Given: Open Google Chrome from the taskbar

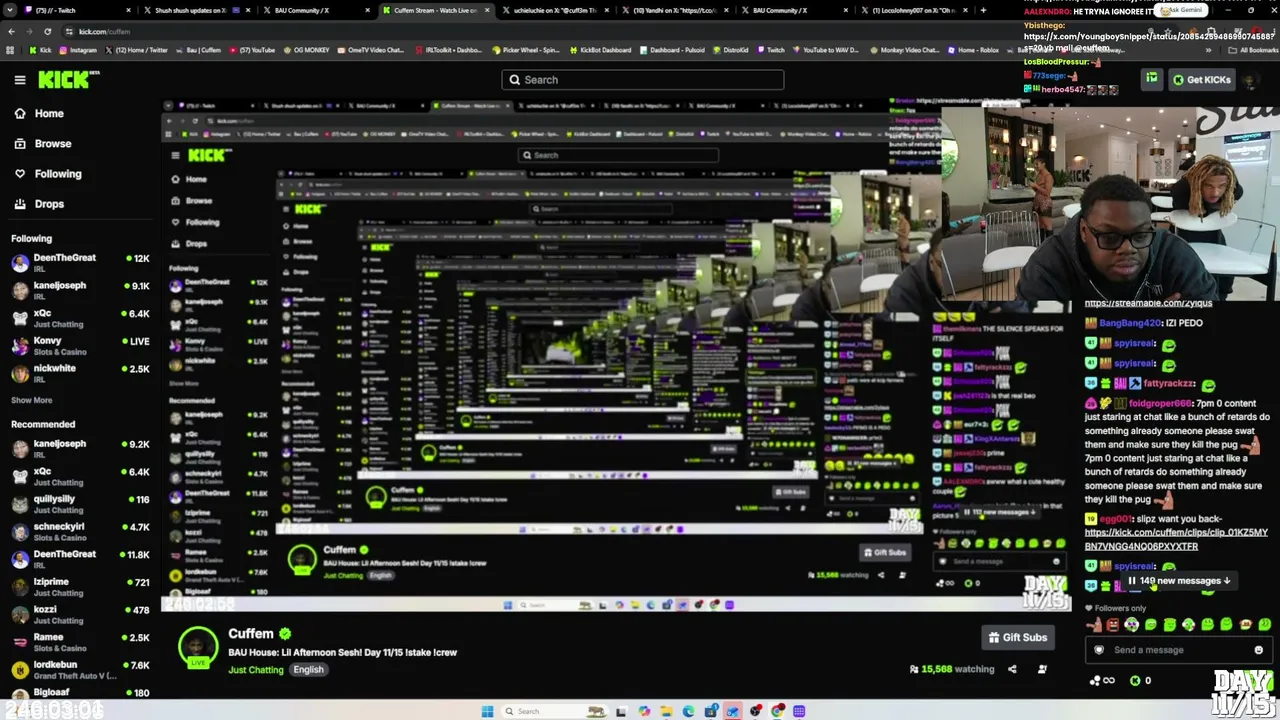Looking at the screenshot, I should (x=777, y=711).
